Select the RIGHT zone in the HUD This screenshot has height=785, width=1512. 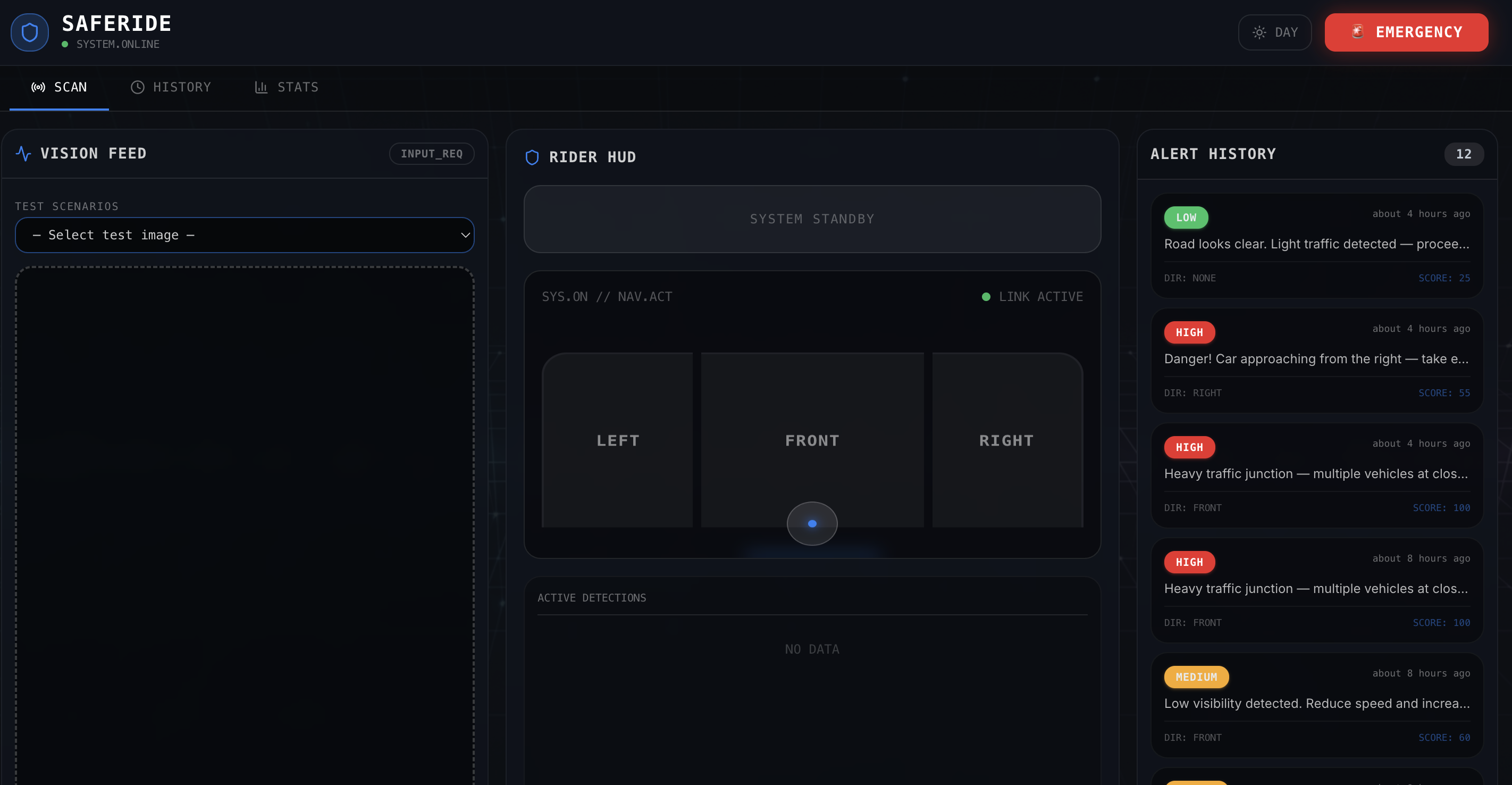click(1006, 440)
